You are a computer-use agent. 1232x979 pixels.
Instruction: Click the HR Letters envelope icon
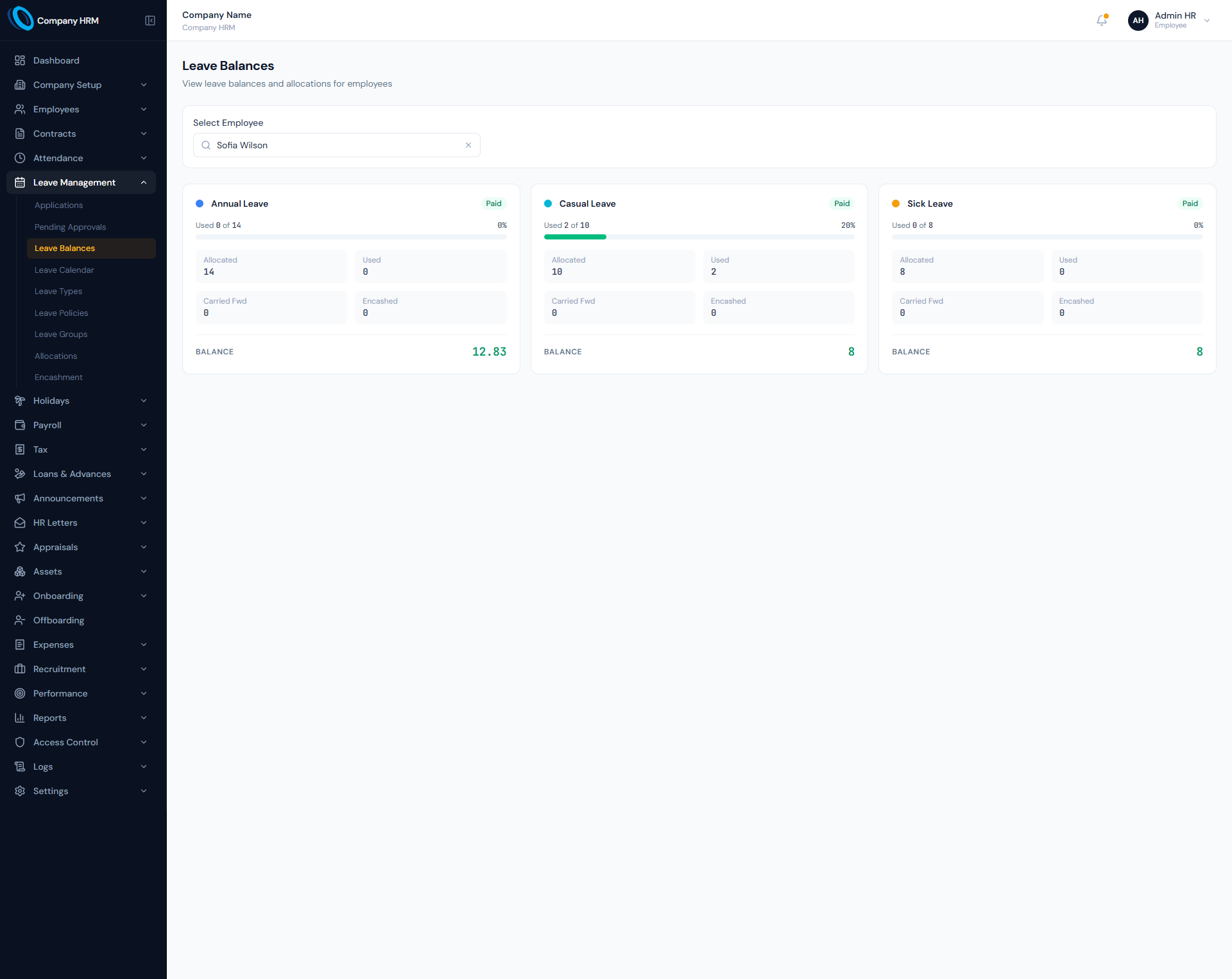point(20,523)
